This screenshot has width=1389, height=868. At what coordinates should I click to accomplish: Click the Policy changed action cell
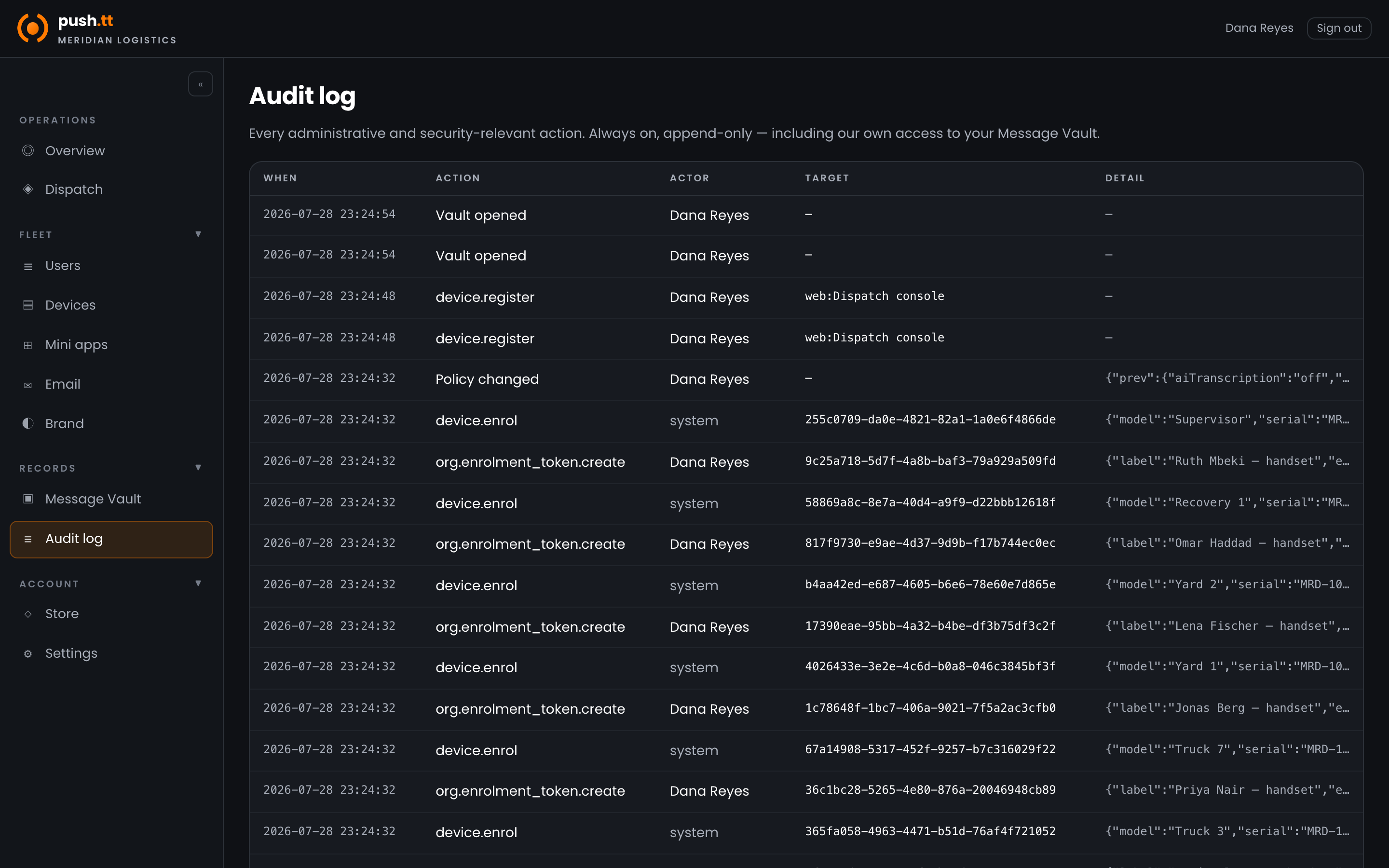pos(487,379)
